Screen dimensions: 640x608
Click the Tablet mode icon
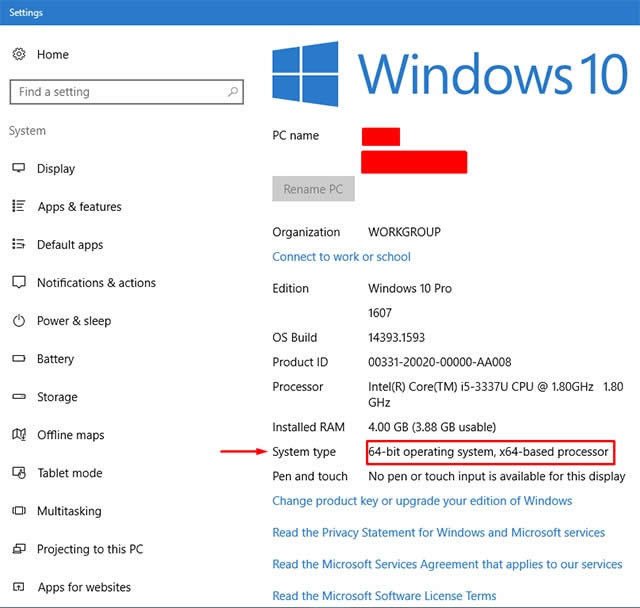[19, 473]
